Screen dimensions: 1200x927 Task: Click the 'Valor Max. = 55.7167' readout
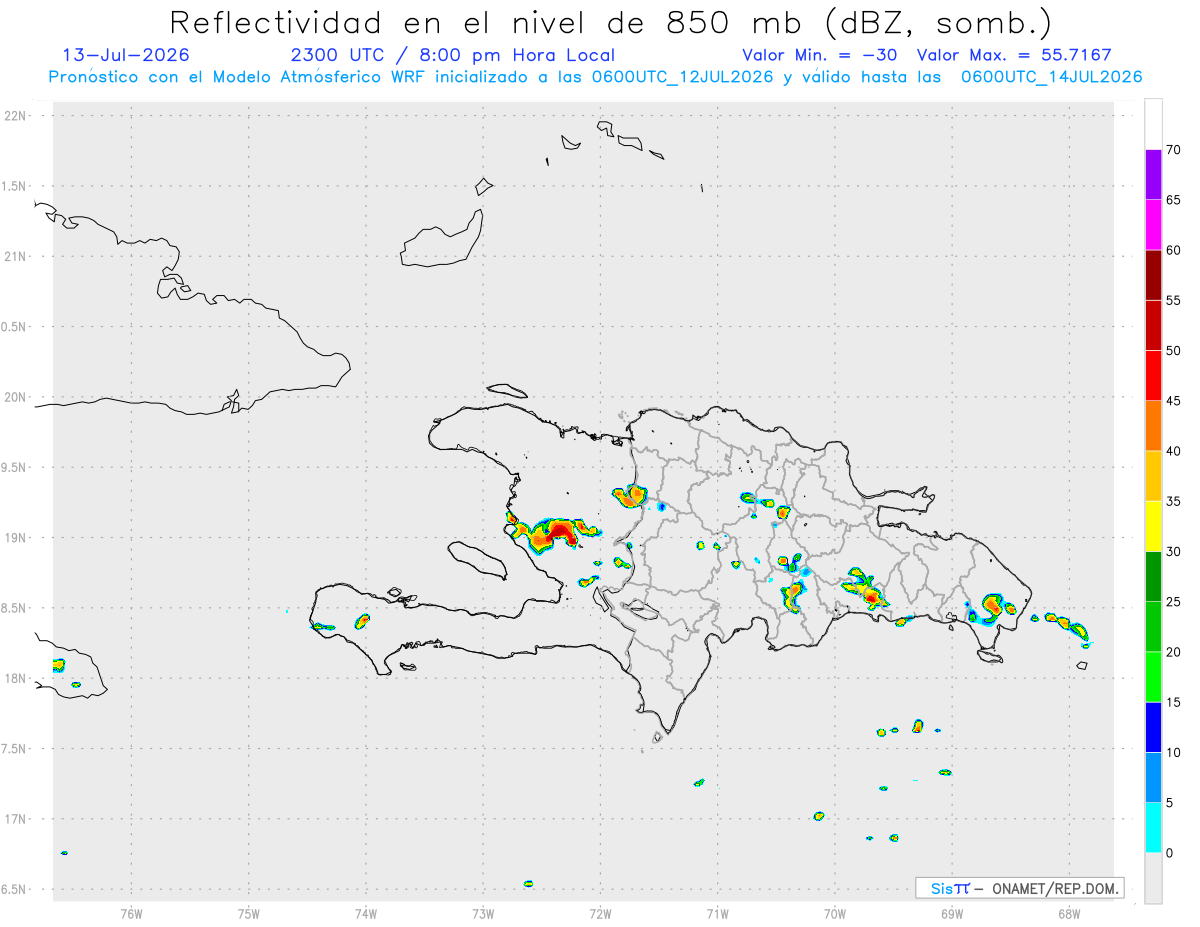[1015, 56]
